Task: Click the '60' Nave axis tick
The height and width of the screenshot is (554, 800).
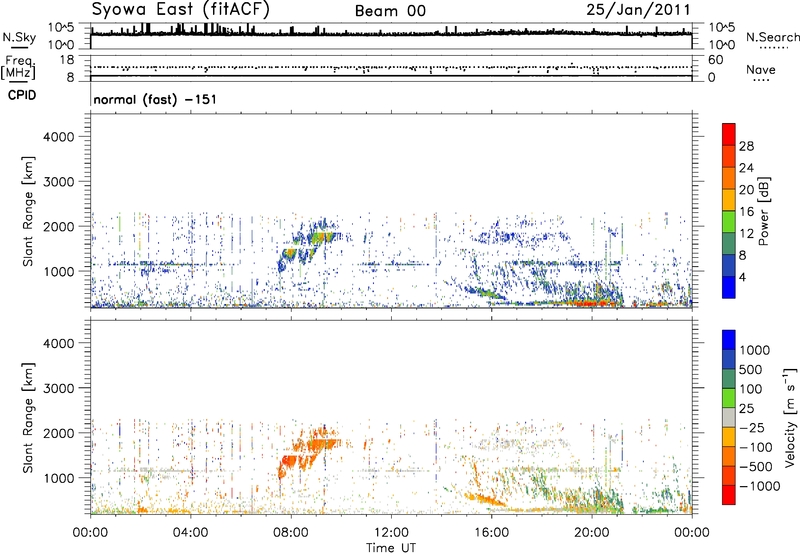Action: (x=716, y=60)
